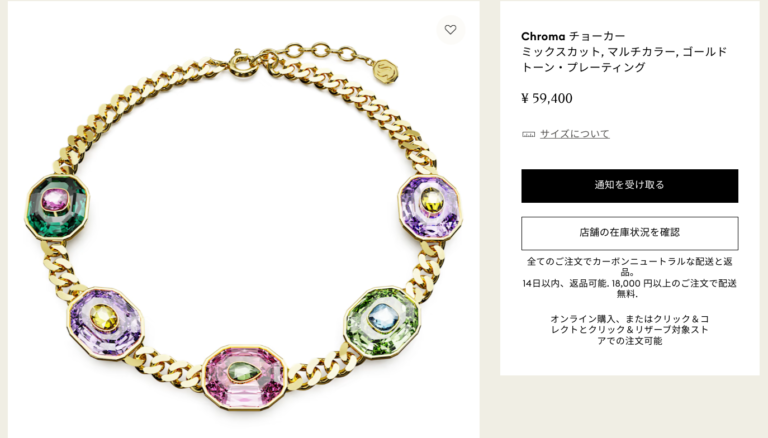Click the extender chain rings near the clasp
Screen dimensions: 768x438
pyautogui.click(x=321, y=51)
